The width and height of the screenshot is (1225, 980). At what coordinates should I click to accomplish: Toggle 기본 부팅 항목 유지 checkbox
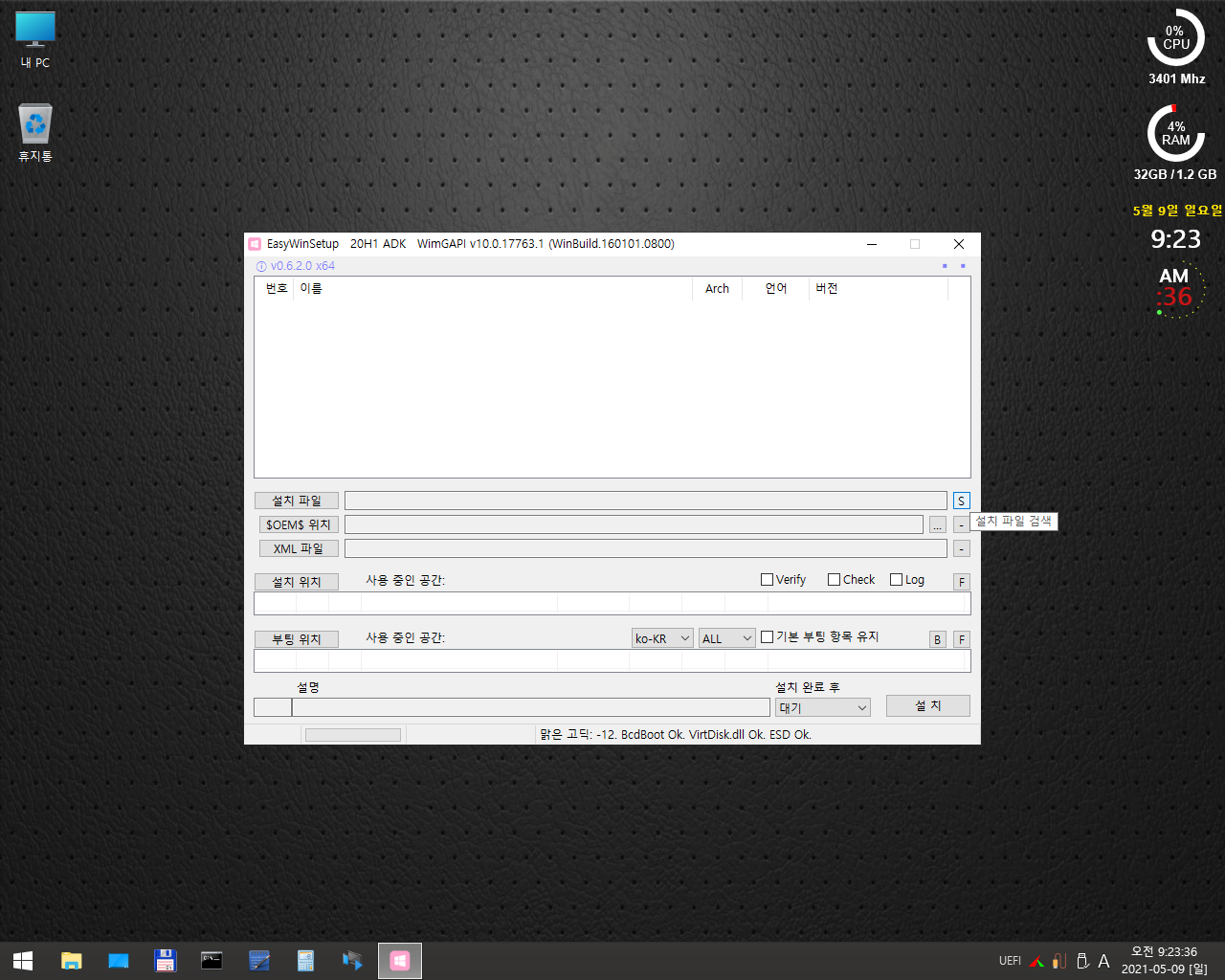point(767,636)
